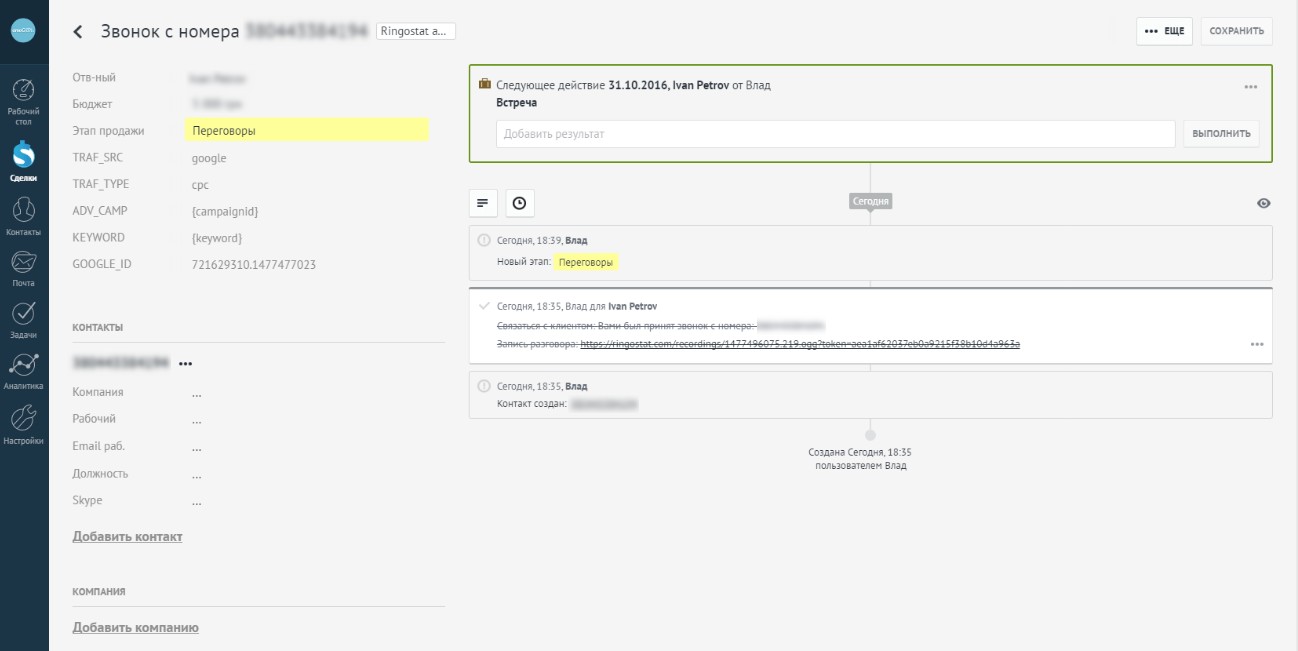Click the Бюджет budget value
This screenshot has height=651, width=1298.
218,104
